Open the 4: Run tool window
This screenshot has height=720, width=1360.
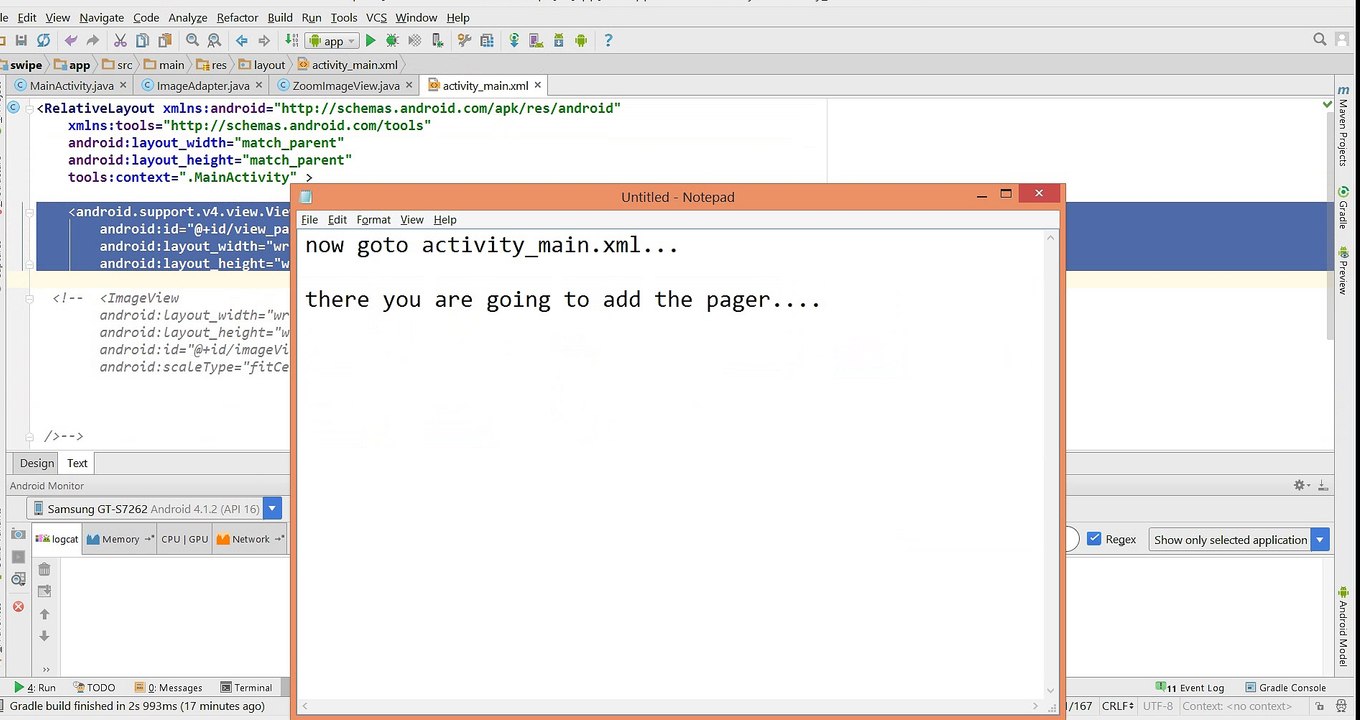(x=35, y=688)
